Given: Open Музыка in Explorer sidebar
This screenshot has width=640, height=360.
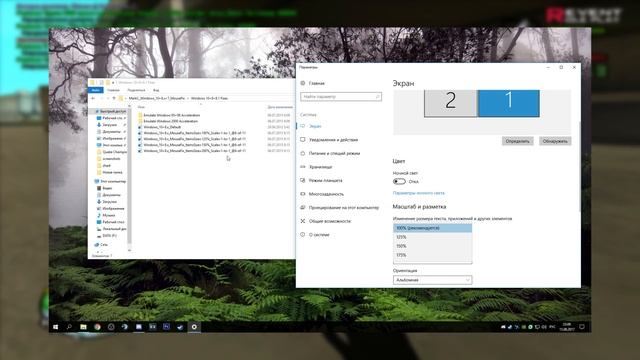Looking at the screenshot, I should (x=106, y=215).
